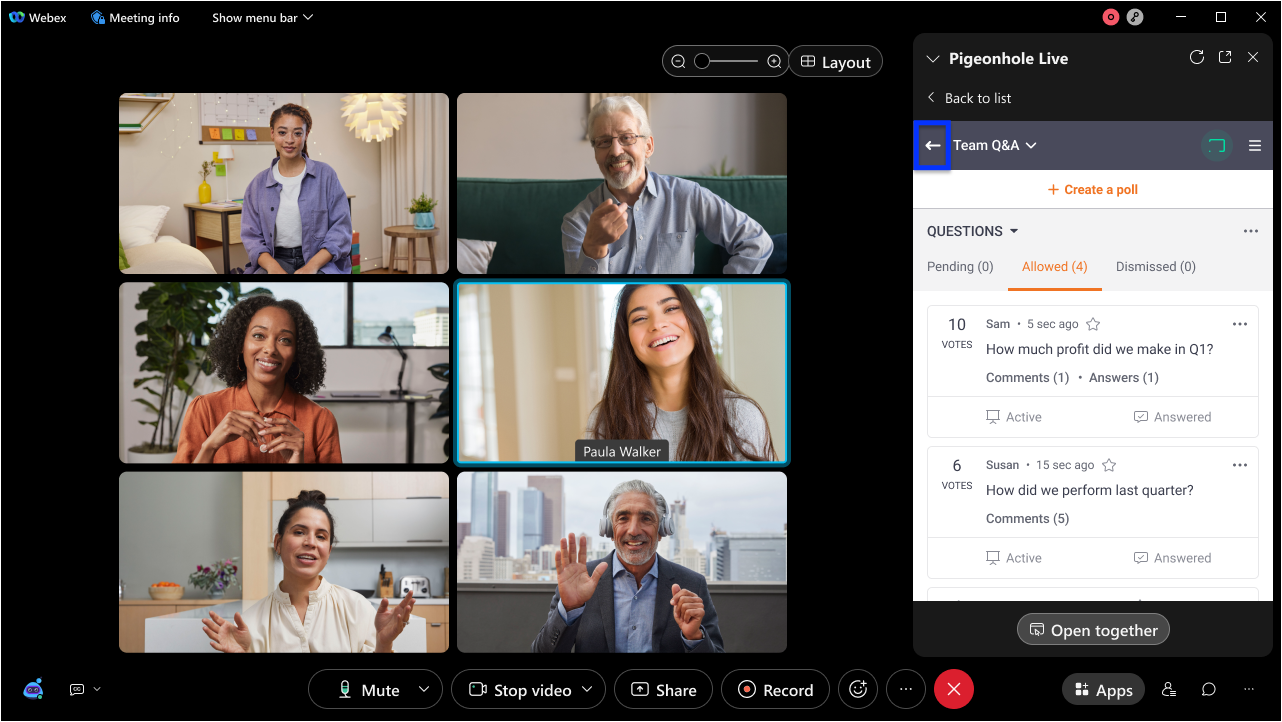
Task: Open the reactions emoji button
Action: point(857,689)
